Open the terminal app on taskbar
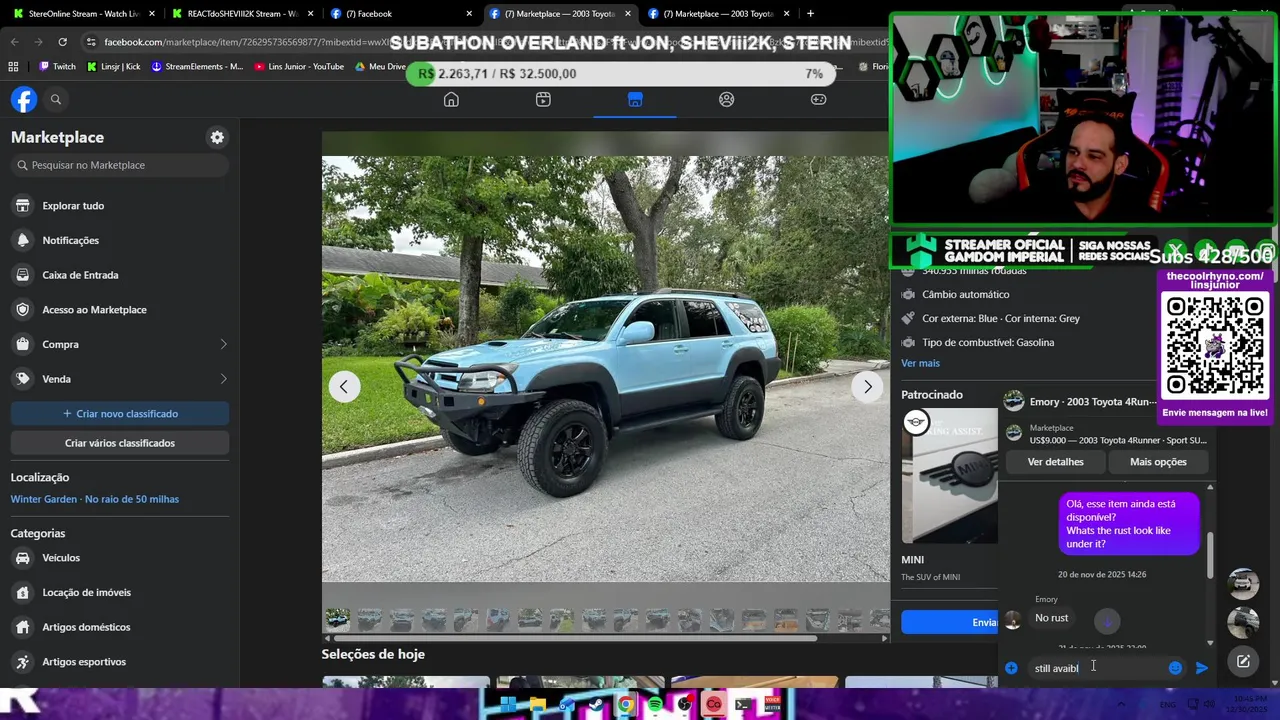Image resolution: width=1280 pixels, height=720 pixels. click(743, 705)
